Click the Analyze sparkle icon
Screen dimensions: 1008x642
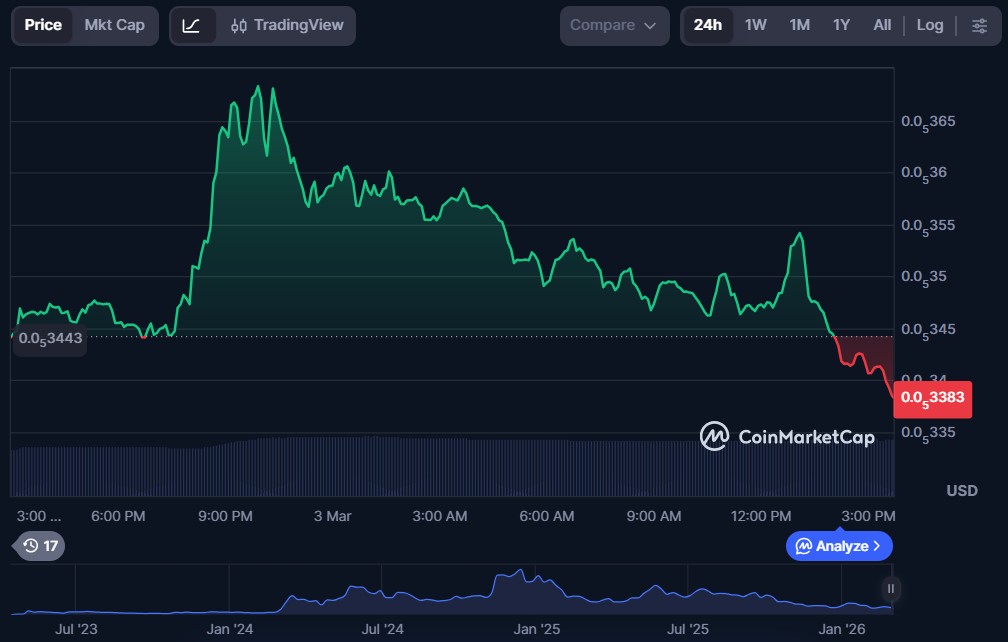pos(803,546)
